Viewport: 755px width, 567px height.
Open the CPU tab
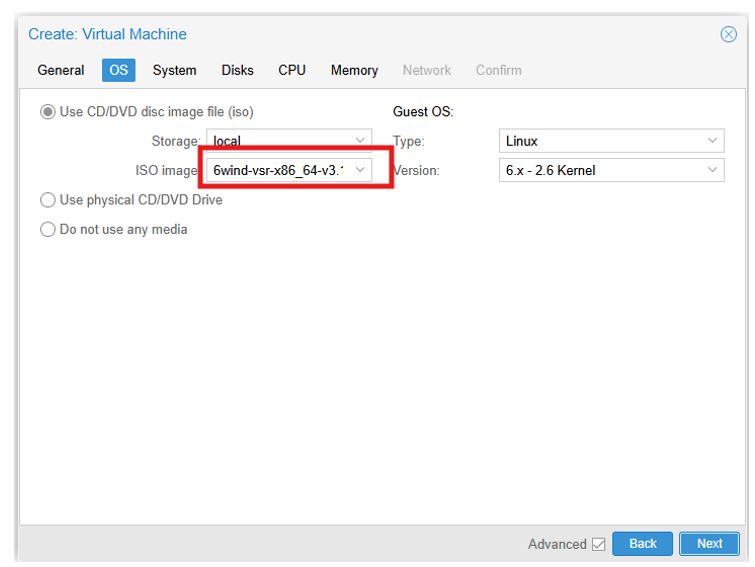click(x=292, y=70)
